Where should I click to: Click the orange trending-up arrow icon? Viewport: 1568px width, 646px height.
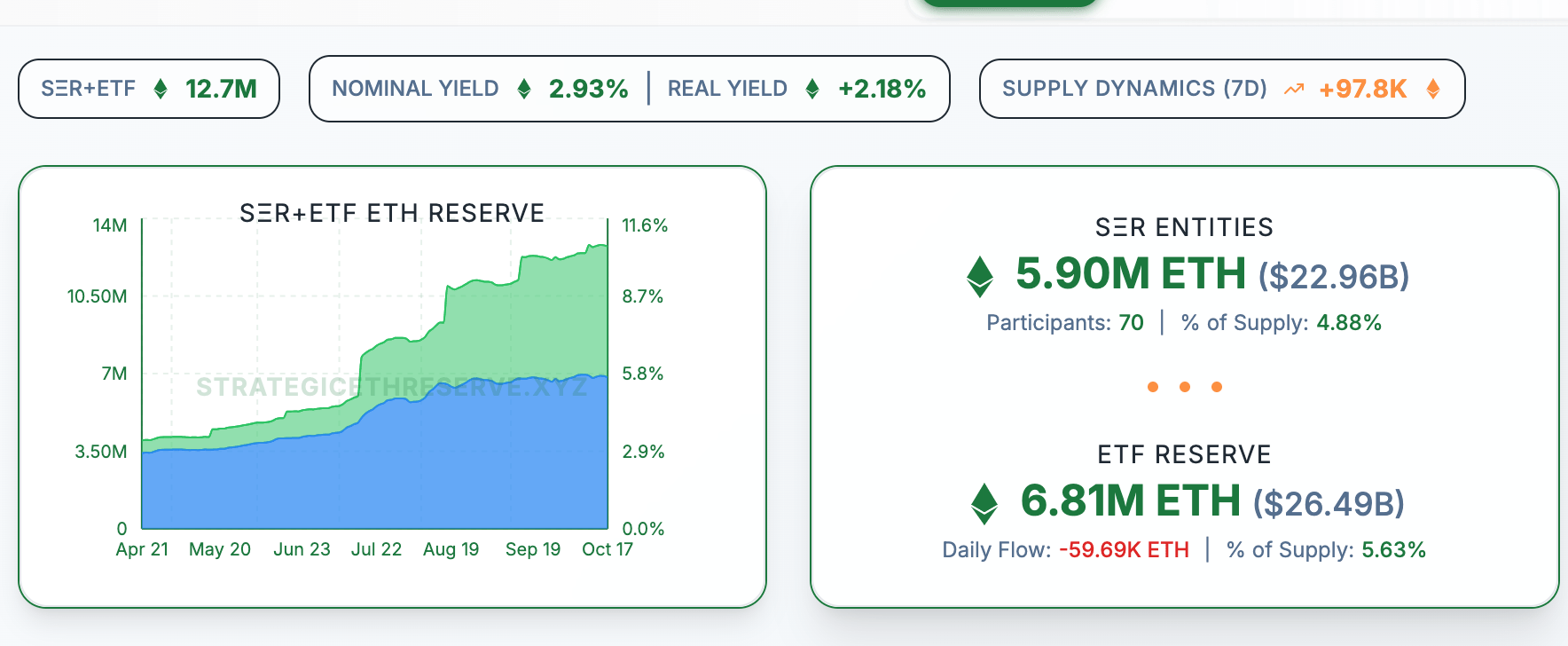click(1294, 89)
